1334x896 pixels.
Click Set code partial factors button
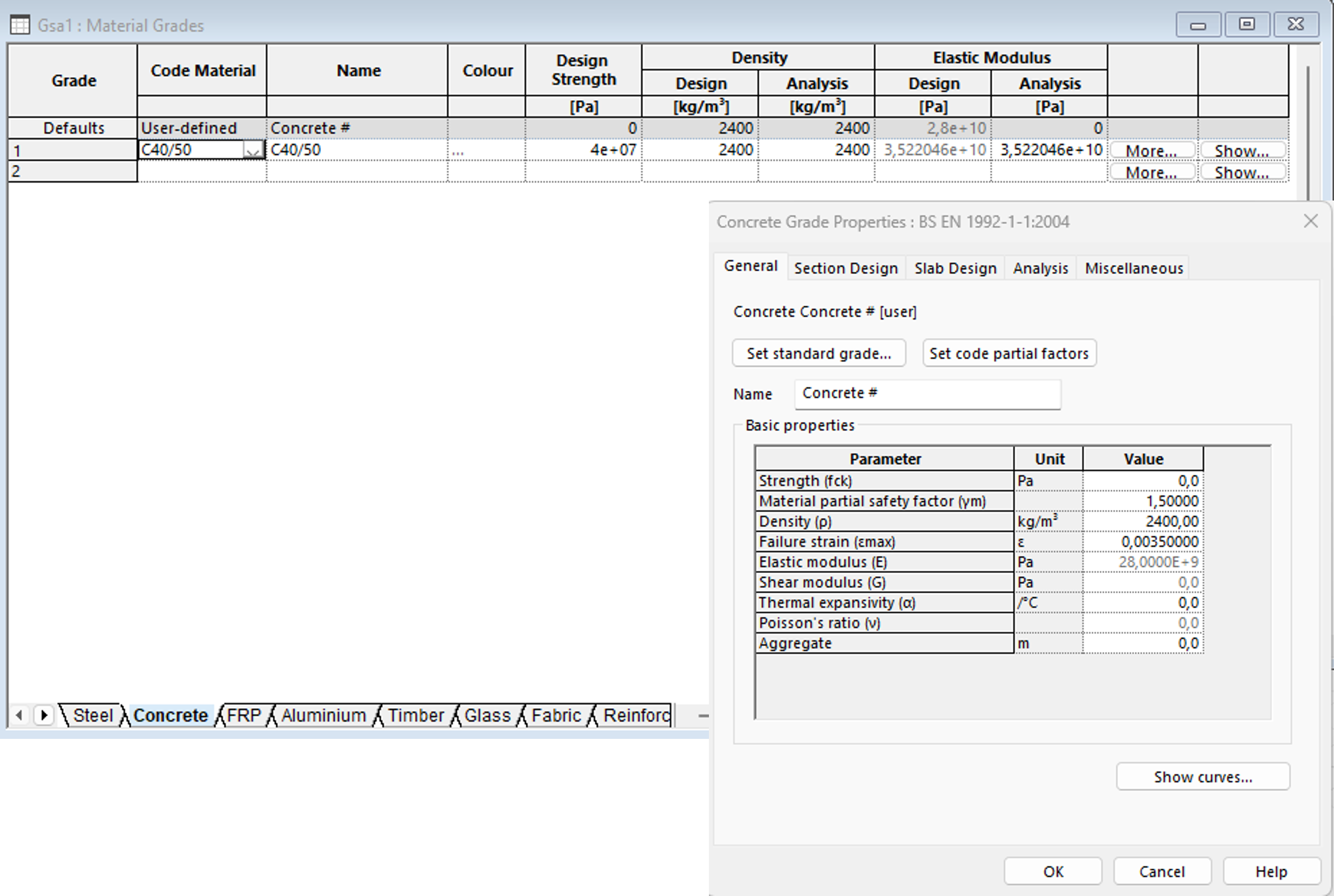click(x=1008, y=353)
